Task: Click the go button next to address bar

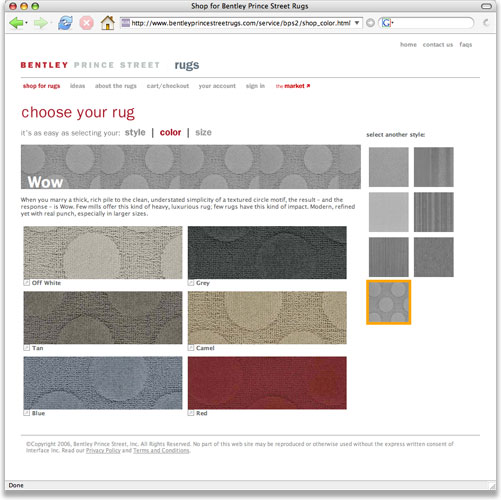Action: click(370, 23)
